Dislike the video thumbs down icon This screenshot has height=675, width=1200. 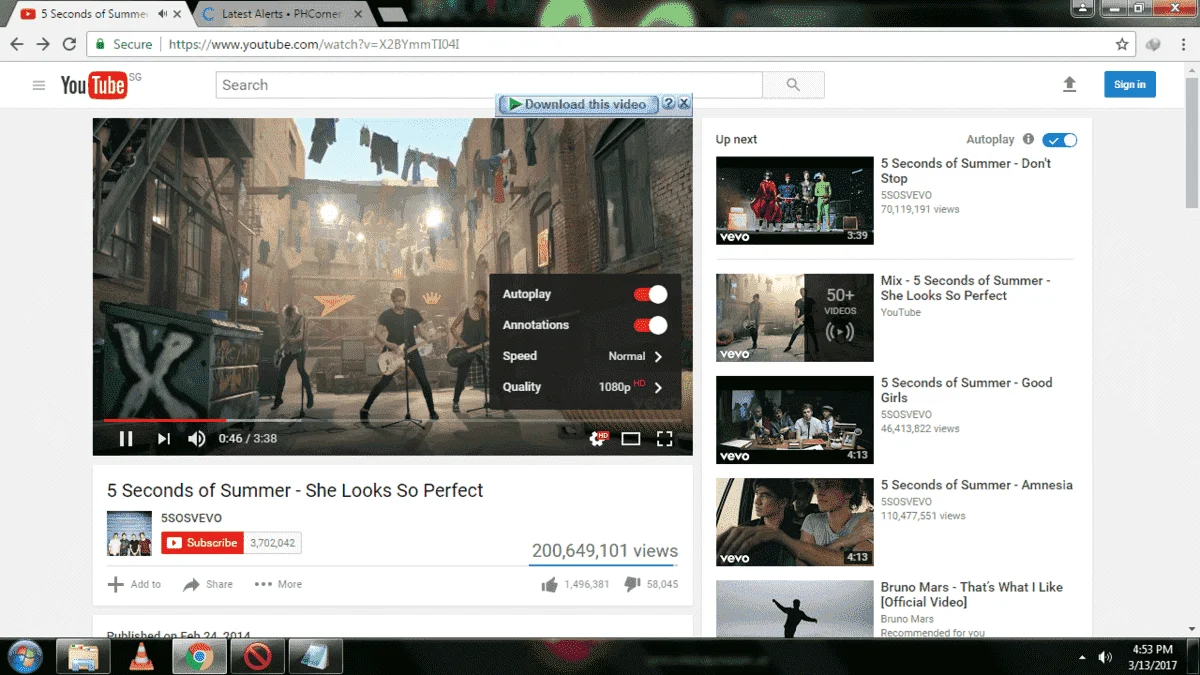click(x=632, y=584)
